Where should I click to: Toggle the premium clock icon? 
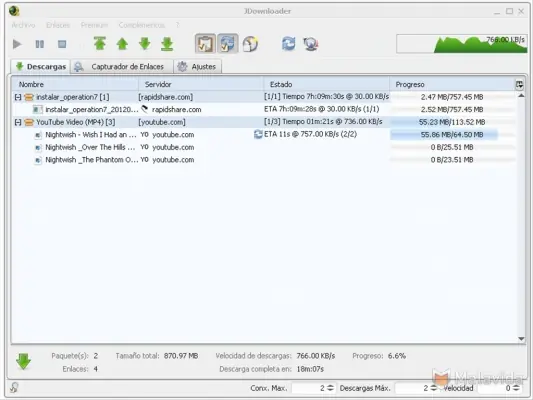pos(251,44)
